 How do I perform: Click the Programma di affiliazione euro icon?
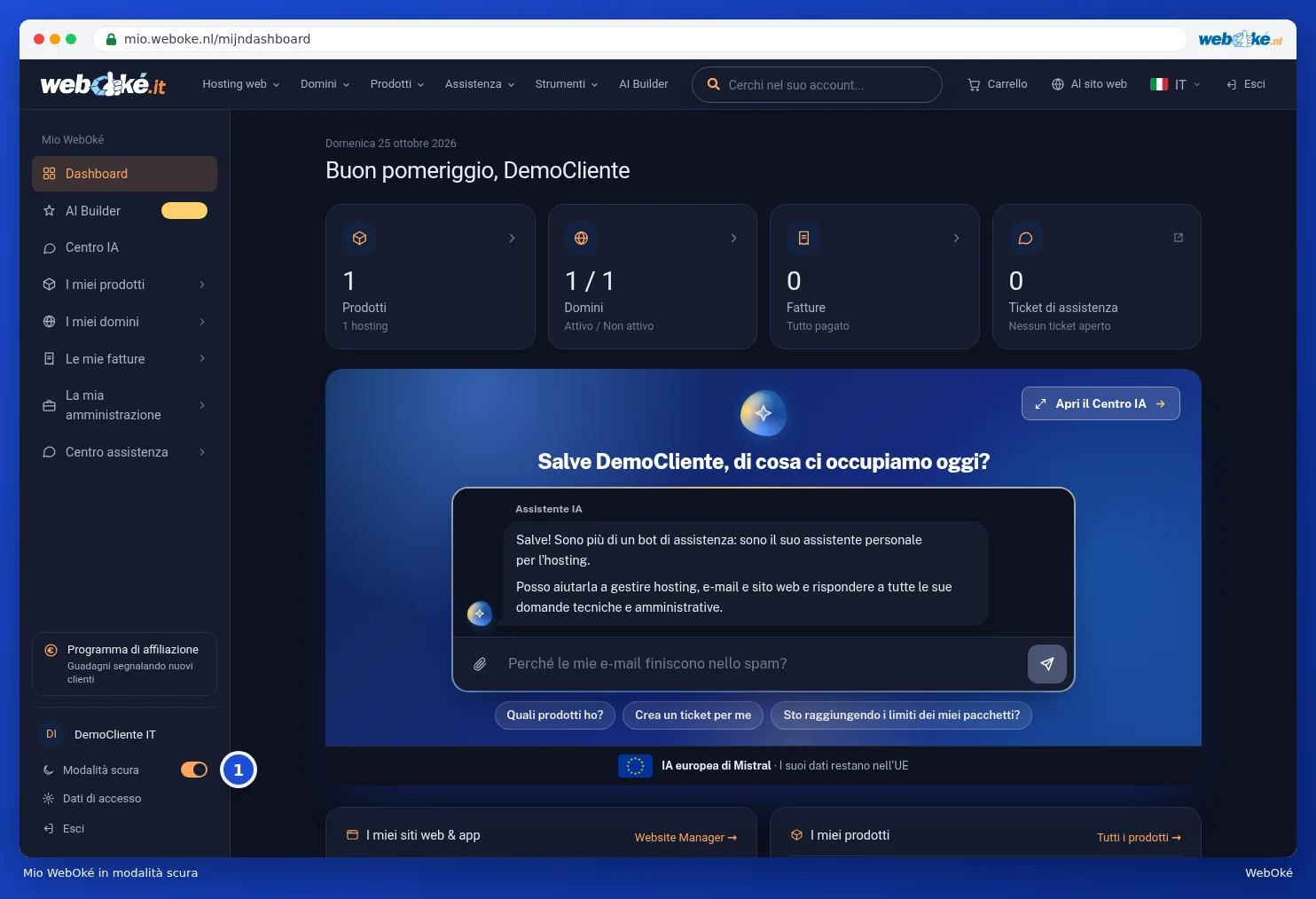click(51, 650)
